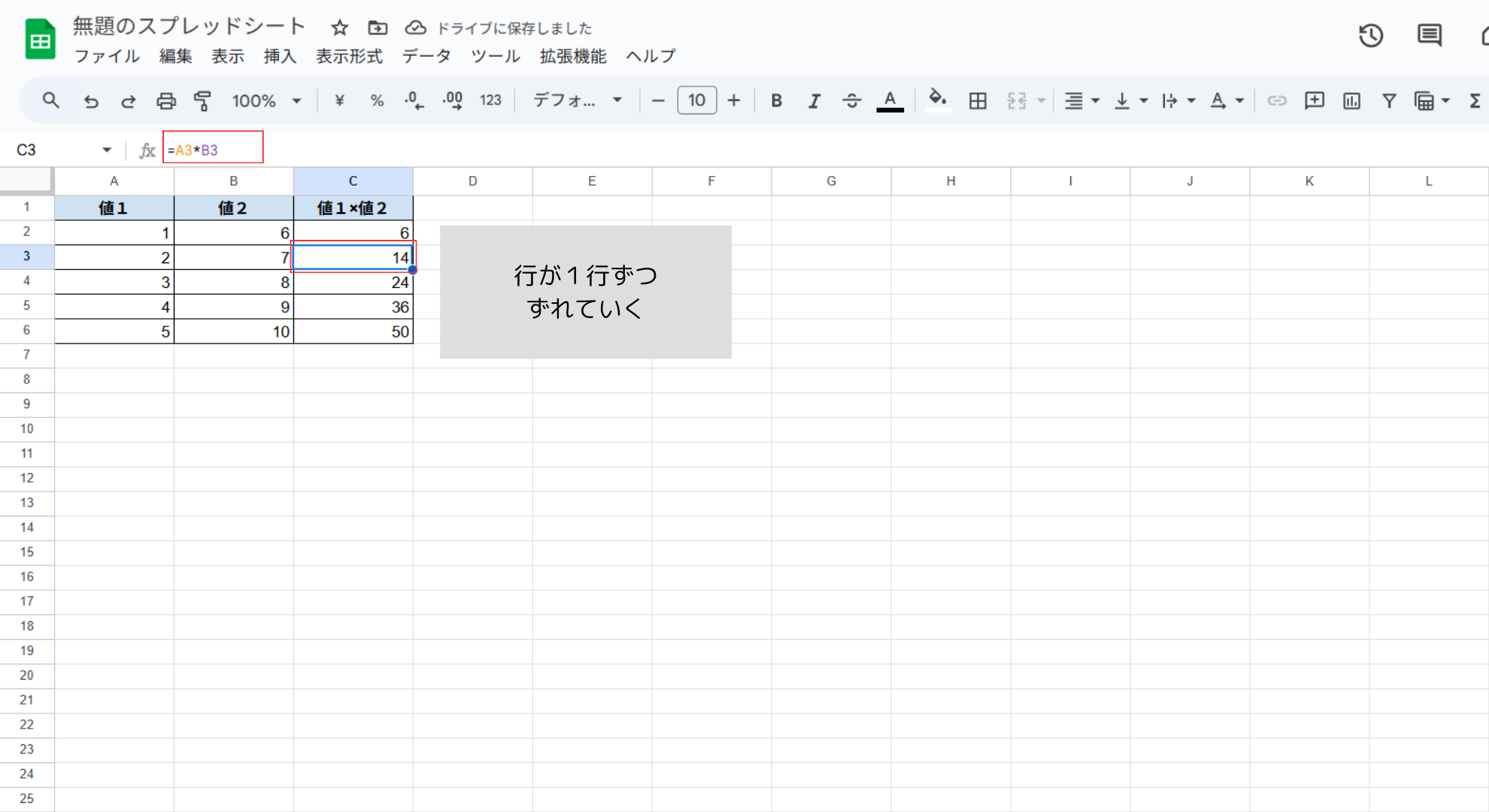Click the create filter funnel icon
Viewport: 1489px width, 812px height.
[x=1389, y=101]
